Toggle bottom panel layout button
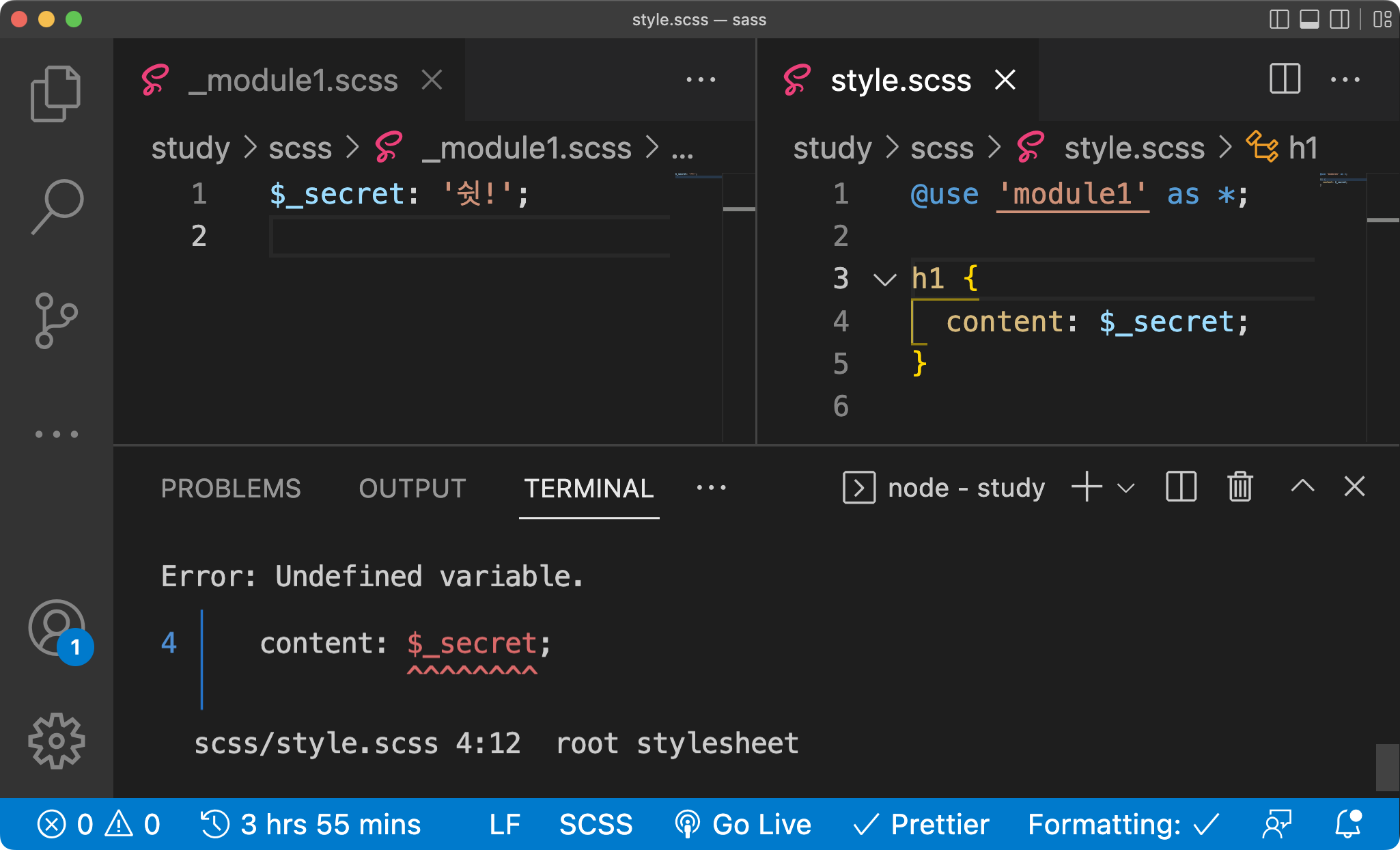This screenshot has width=1400, height=850. pyautogui.click(x=1308, y=19)
